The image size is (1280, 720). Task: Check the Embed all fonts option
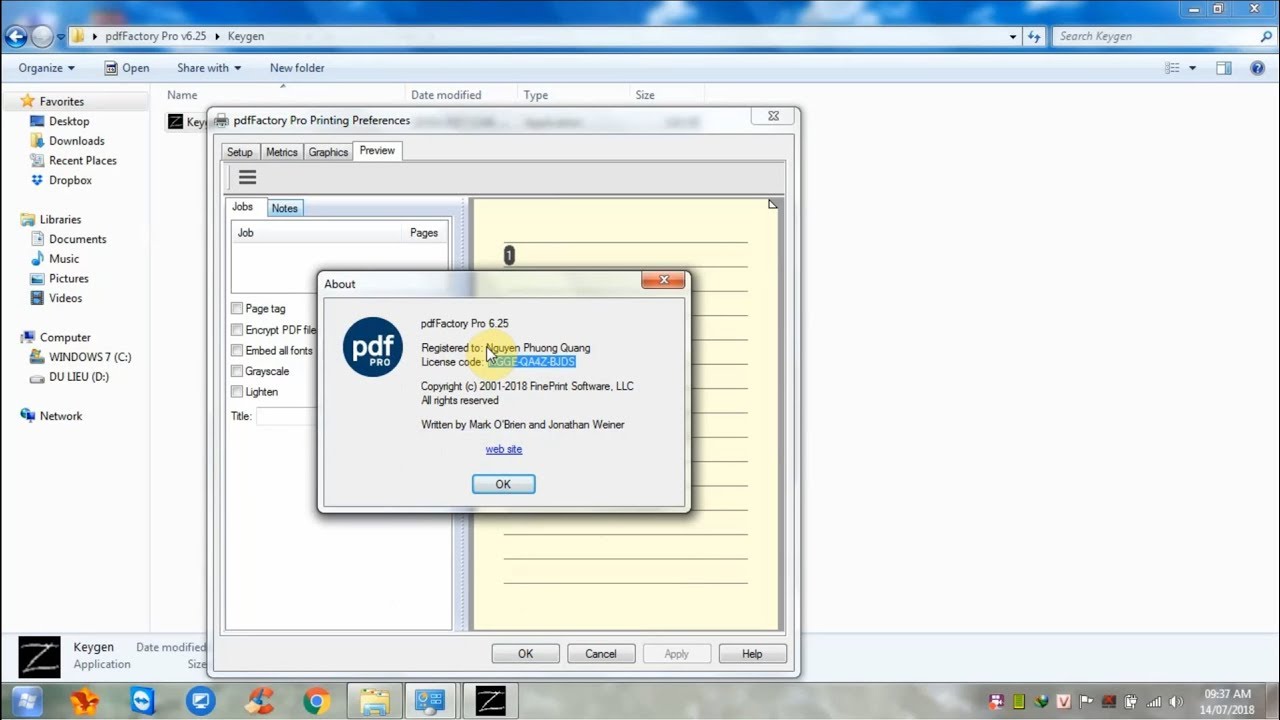pos(237,351)
